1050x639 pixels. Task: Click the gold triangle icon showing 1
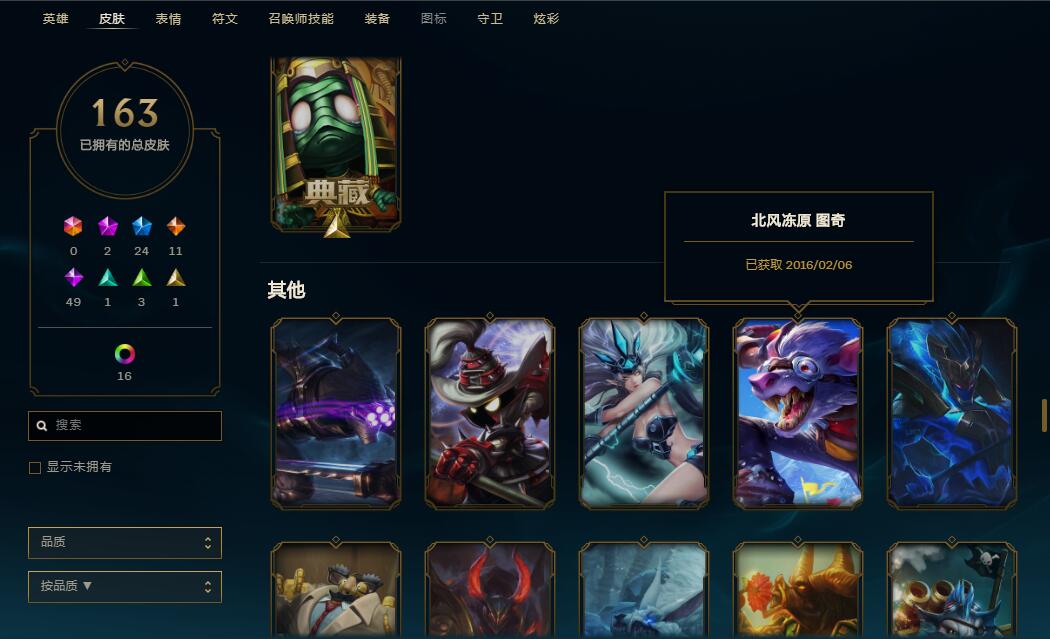pos(175,277)
